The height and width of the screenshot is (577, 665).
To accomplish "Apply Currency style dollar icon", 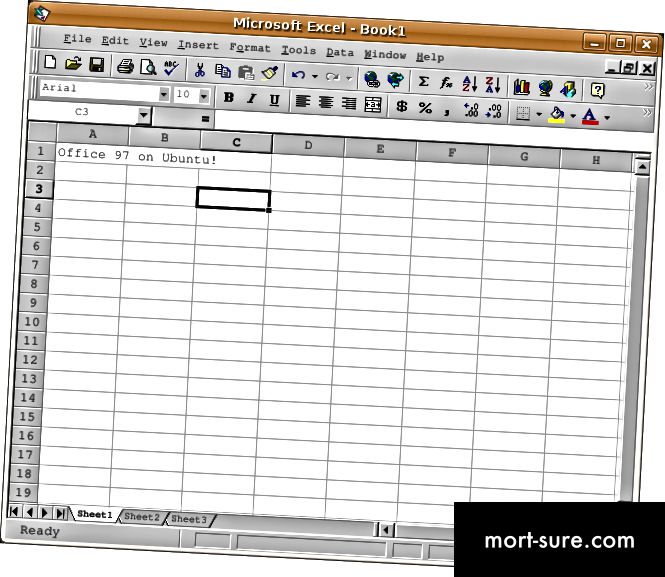I will point(401,106).
